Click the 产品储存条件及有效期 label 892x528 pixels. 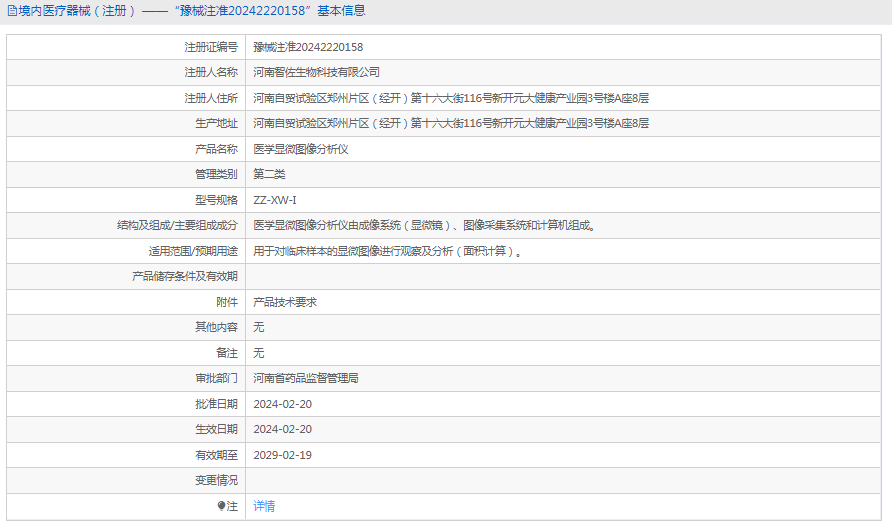point(185,276)
